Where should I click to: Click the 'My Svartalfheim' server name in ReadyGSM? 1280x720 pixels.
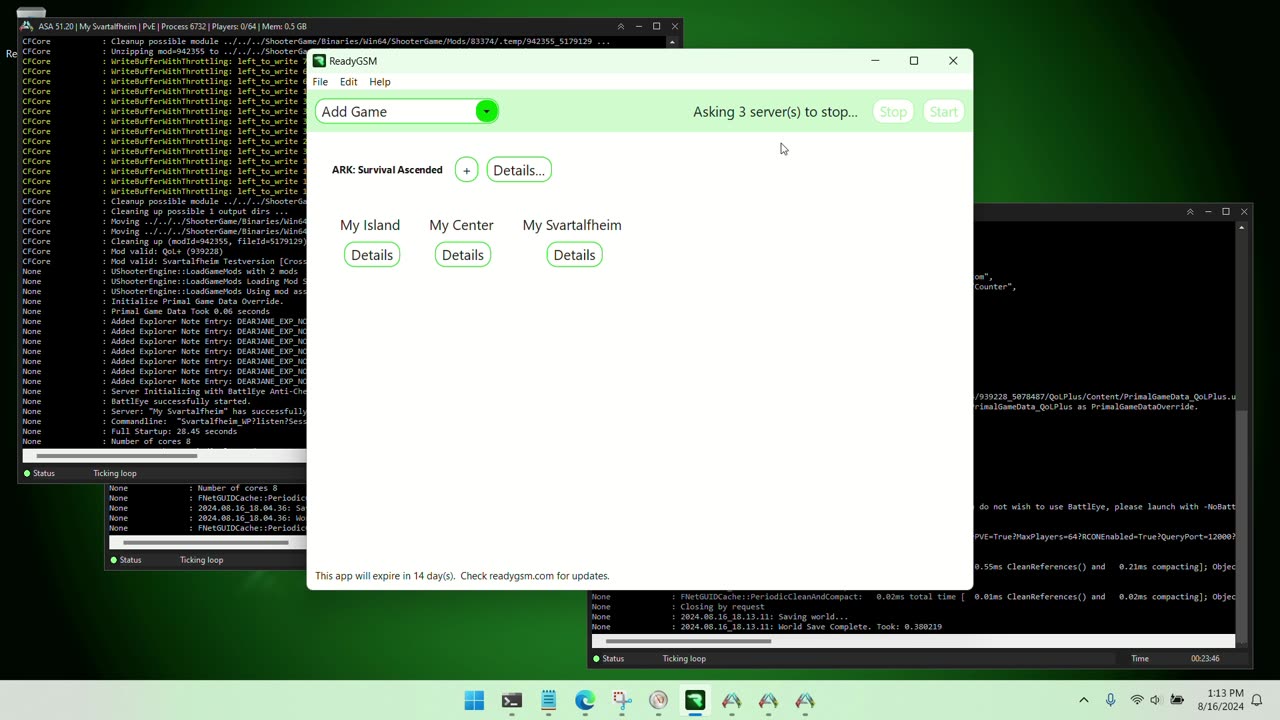tap(572, 225)
